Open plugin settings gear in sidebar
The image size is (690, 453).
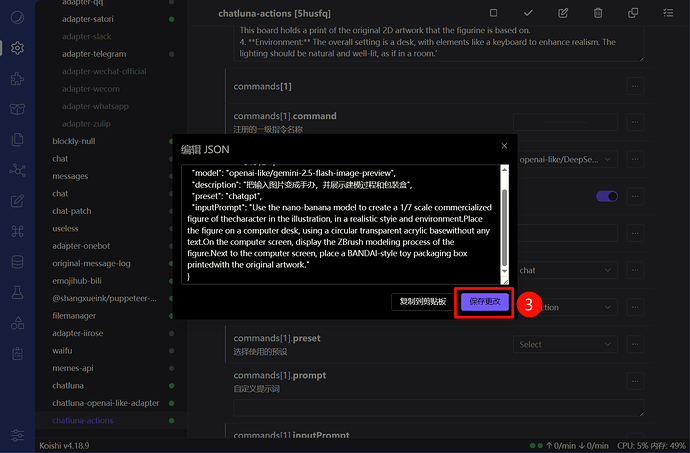point(17,48)
